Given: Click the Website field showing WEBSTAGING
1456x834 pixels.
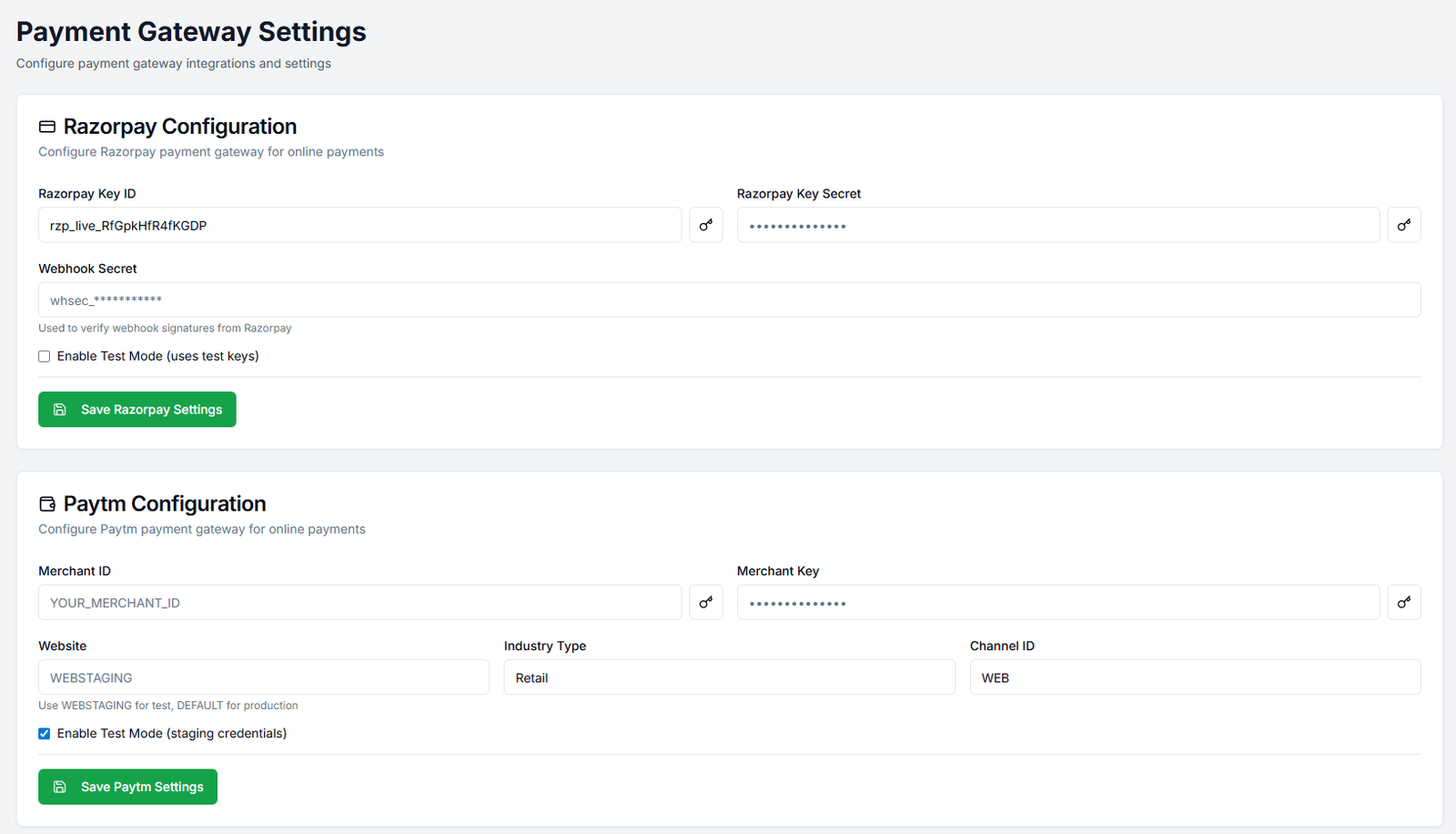Looking at the screenshot, I should tap(263, 677).
